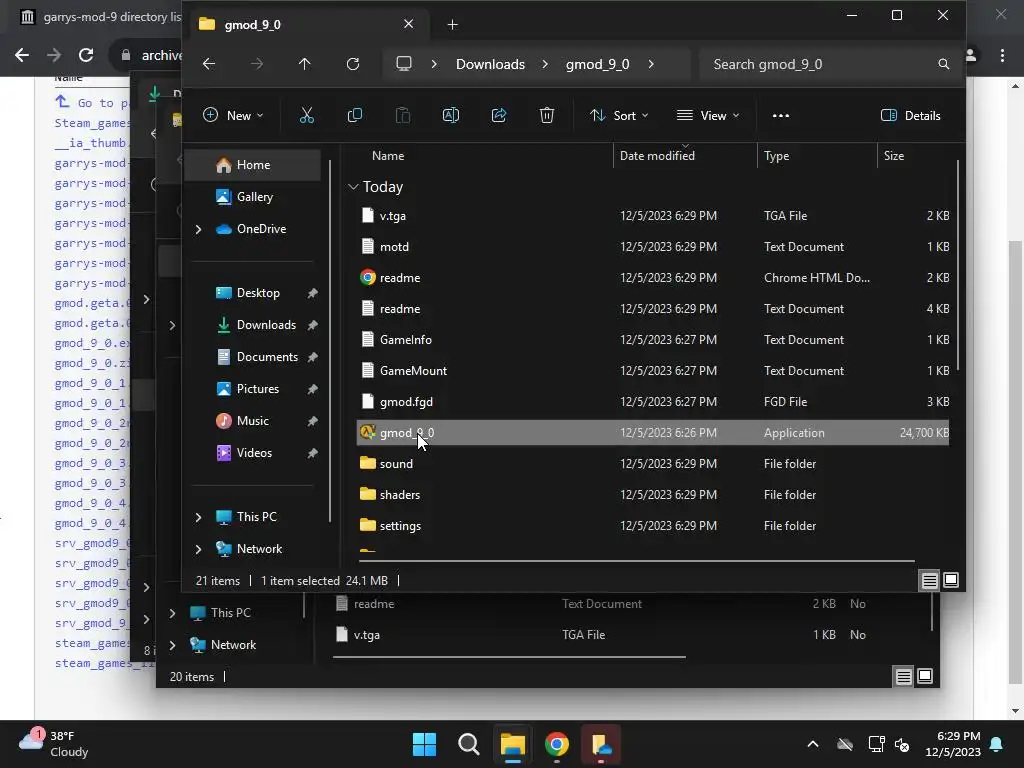Viewport: 1024px width, 768px height.
Task: Collapse the Today group
Action: [x=353, y=187]
